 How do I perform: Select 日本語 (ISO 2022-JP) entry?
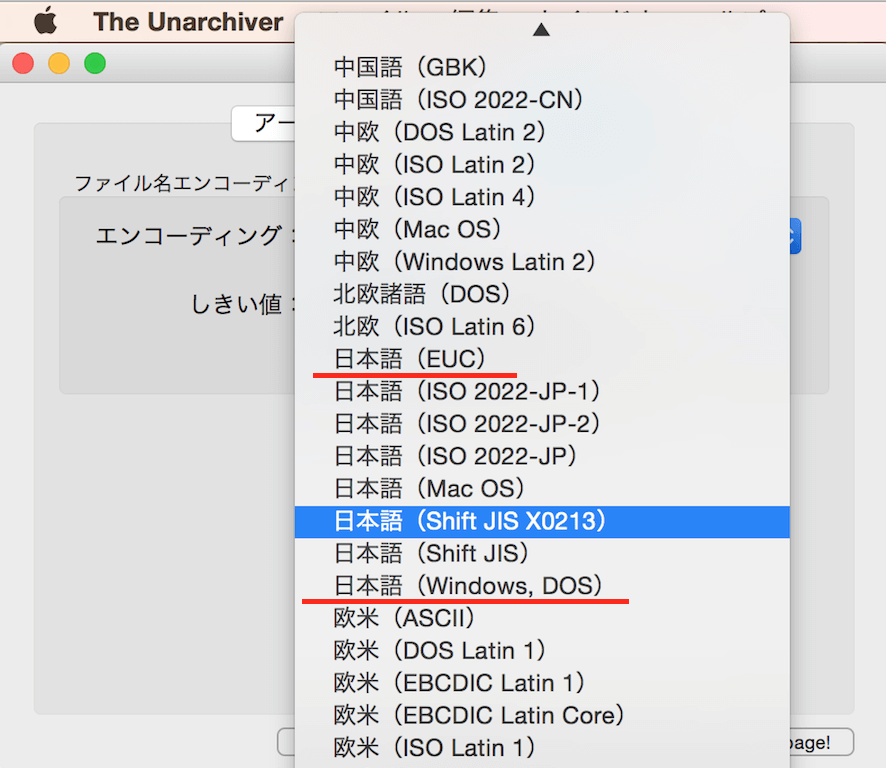(x=542, y=456)
